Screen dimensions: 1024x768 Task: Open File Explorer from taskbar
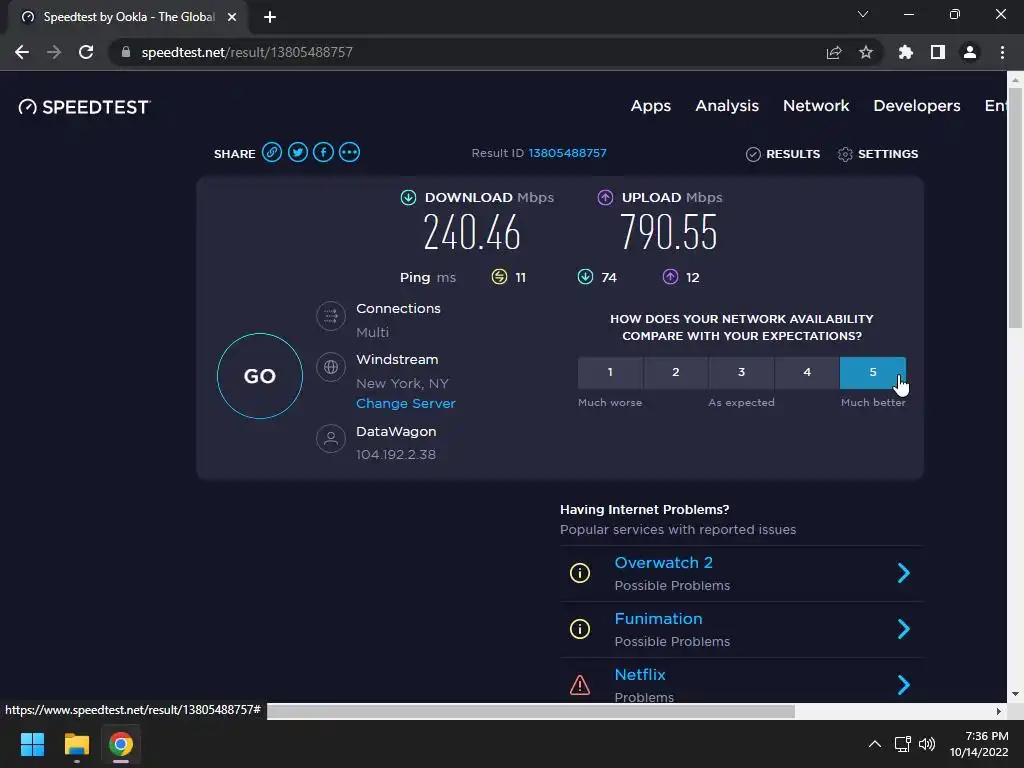76,744
